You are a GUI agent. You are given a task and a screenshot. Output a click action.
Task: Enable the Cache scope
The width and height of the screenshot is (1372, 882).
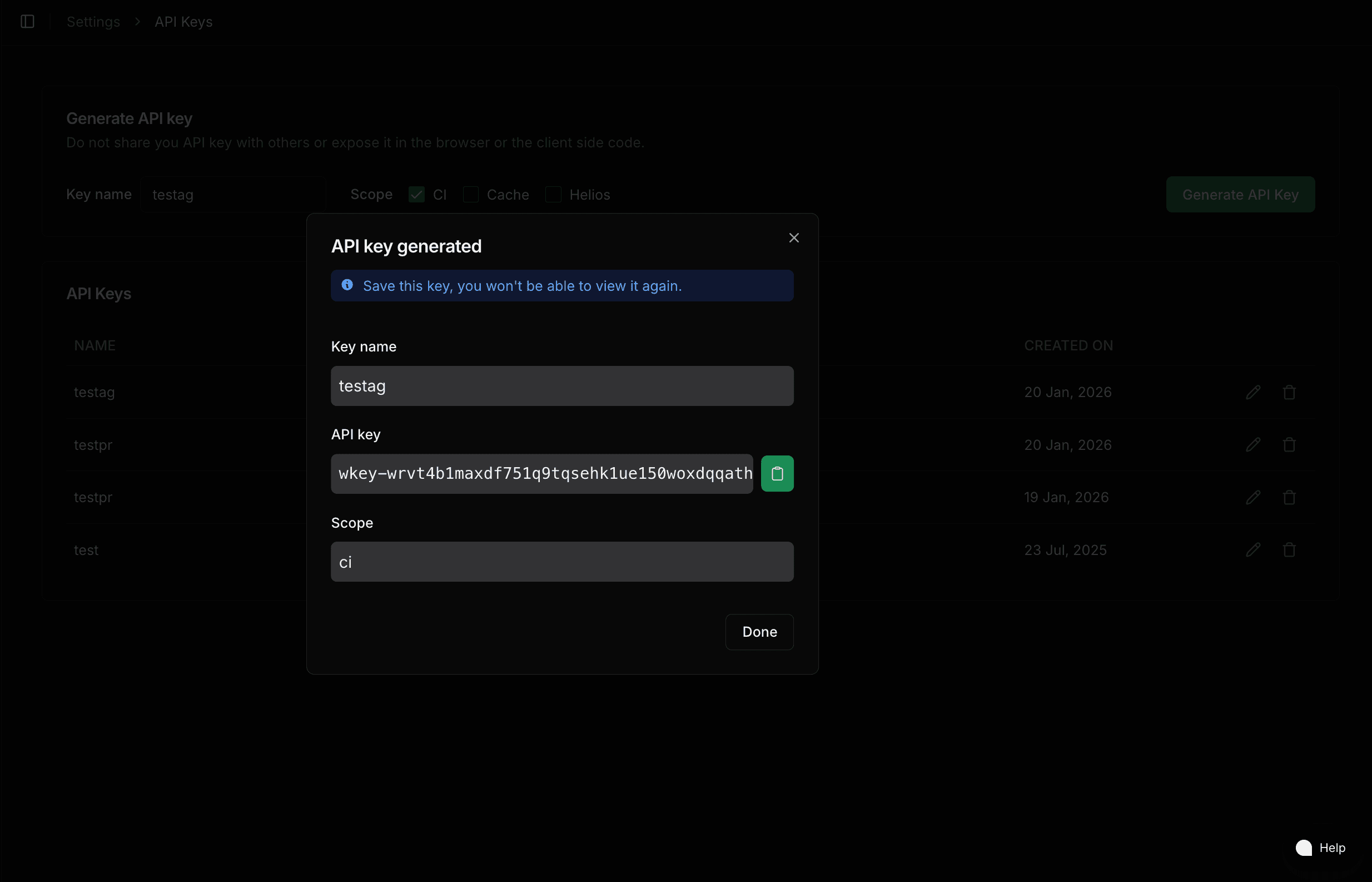coord(470,194)
